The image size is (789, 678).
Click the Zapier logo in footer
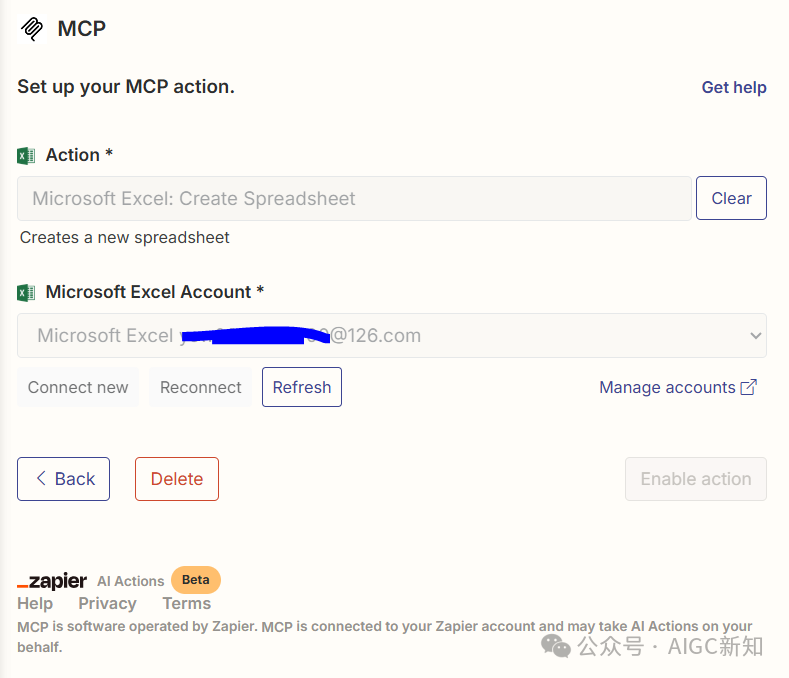click(x=52, y=581)
